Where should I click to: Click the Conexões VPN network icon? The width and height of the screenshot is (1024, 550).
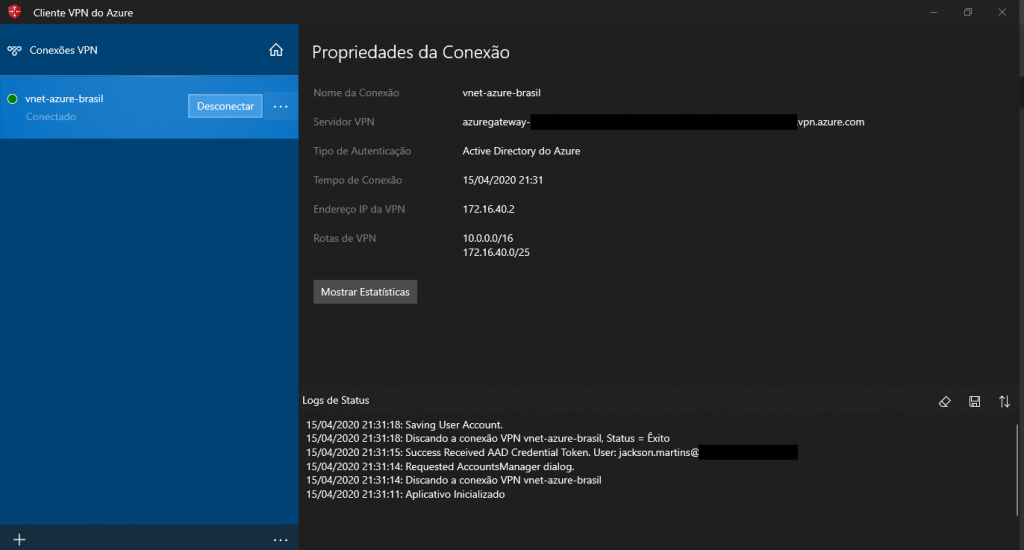[15, 50]
